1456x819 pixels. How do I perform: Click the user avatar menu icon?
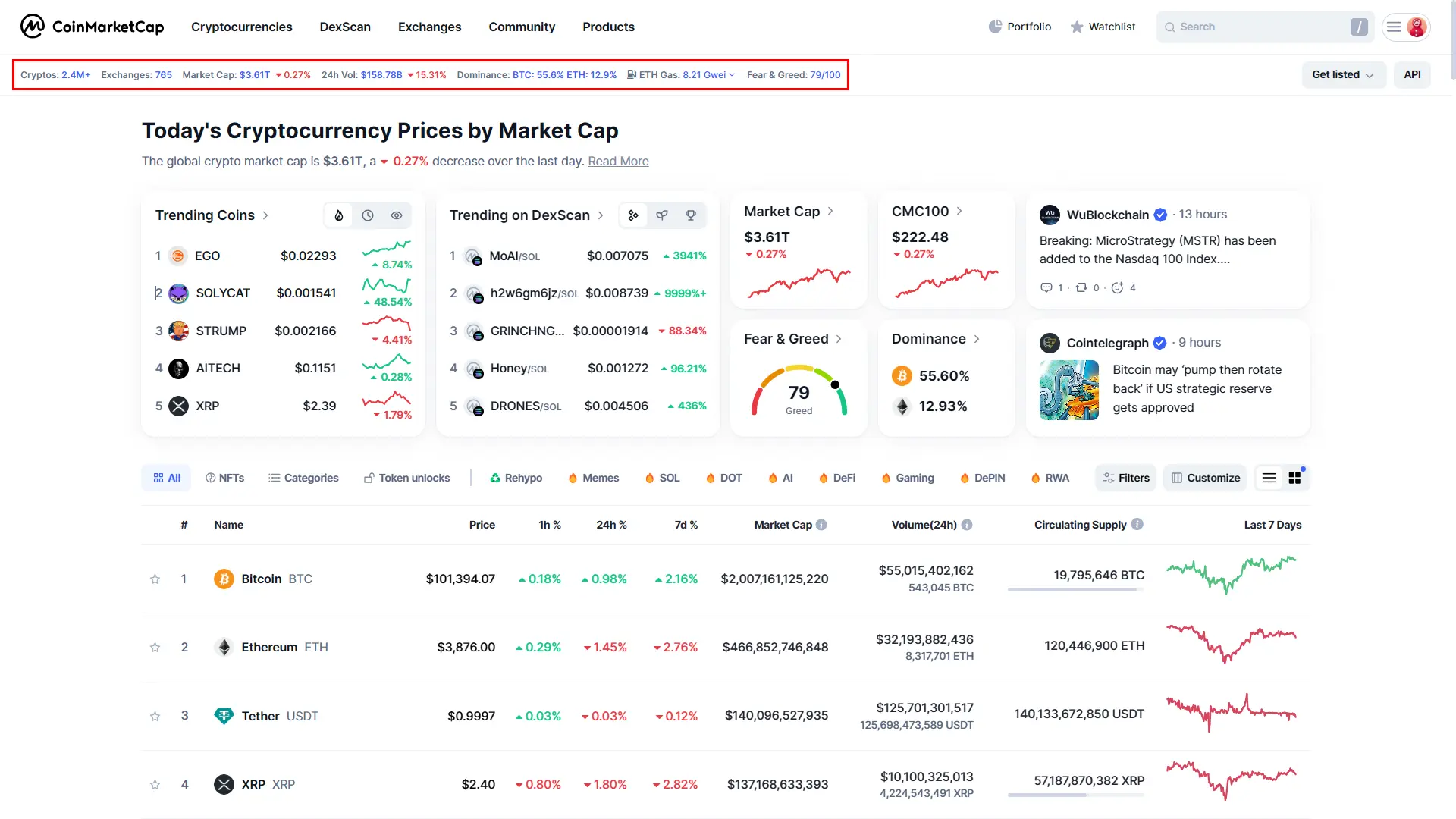point(1417,27)
